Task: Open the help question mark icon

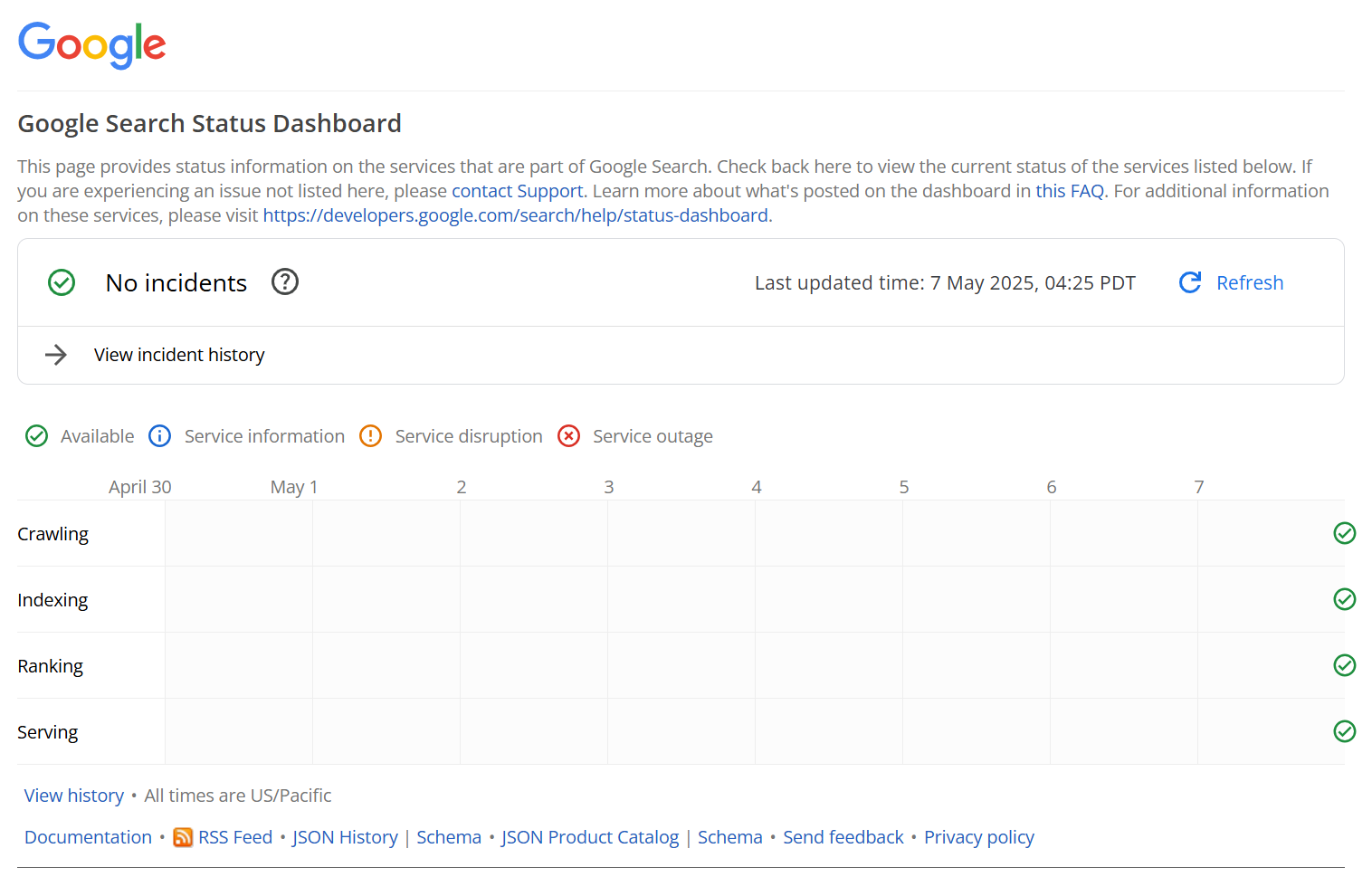Action: pyautogui.click(x=285, y=282)
